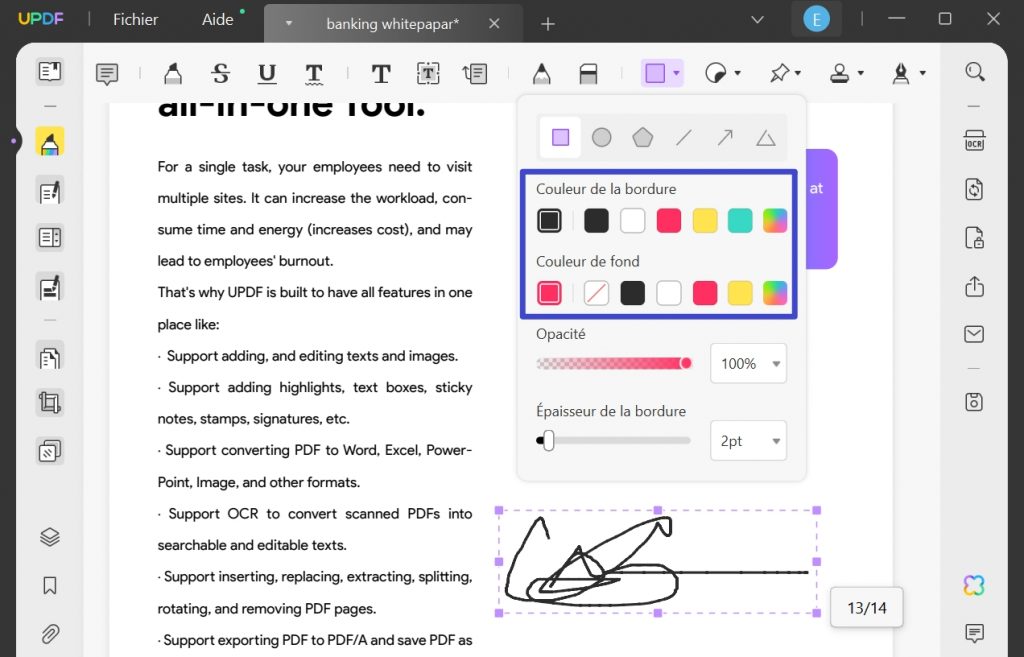
Task: Open the Save file icon in right sidebar
Action: tap(974, 402)
